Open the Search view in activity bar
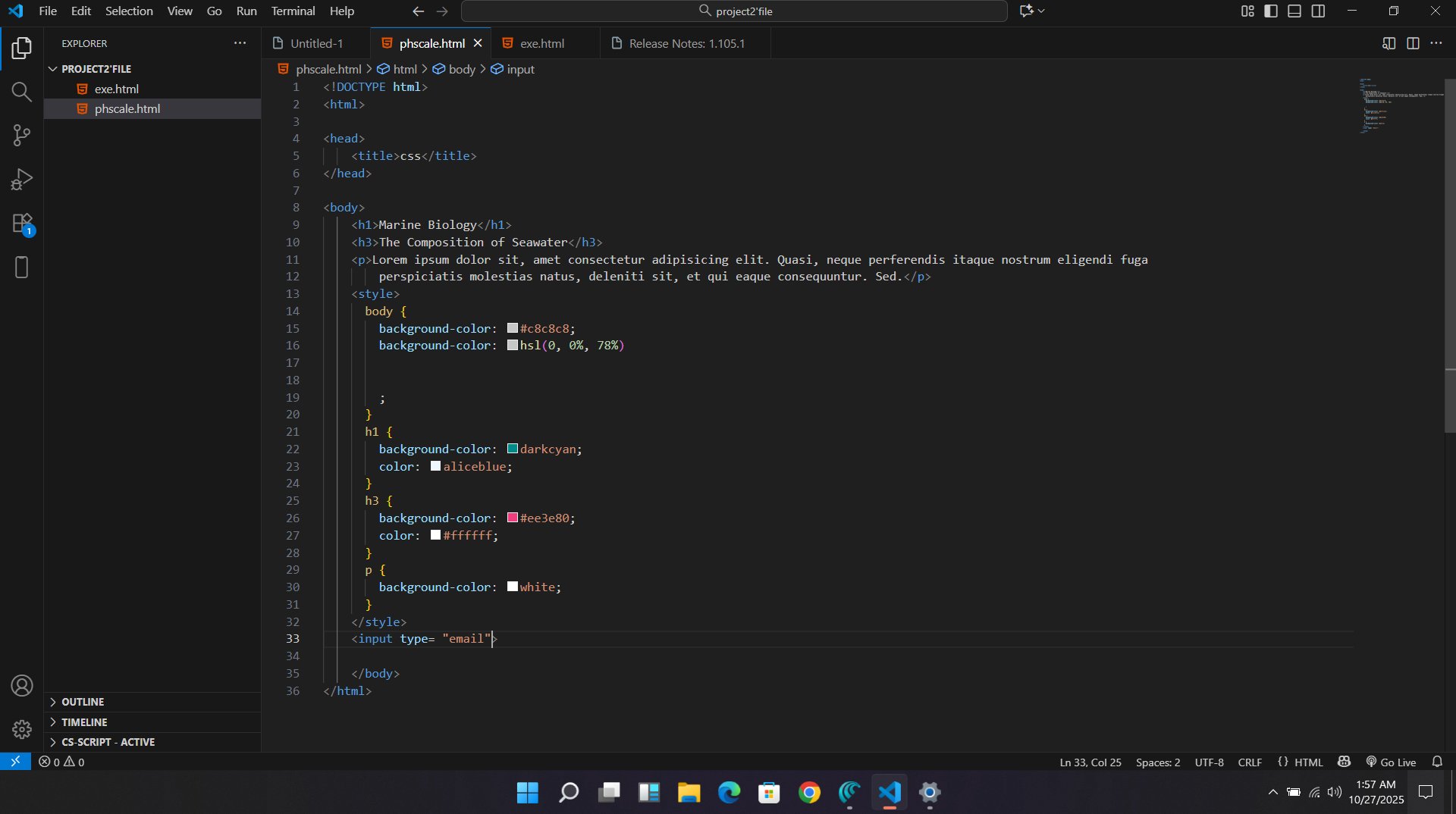 click(21, 92)
